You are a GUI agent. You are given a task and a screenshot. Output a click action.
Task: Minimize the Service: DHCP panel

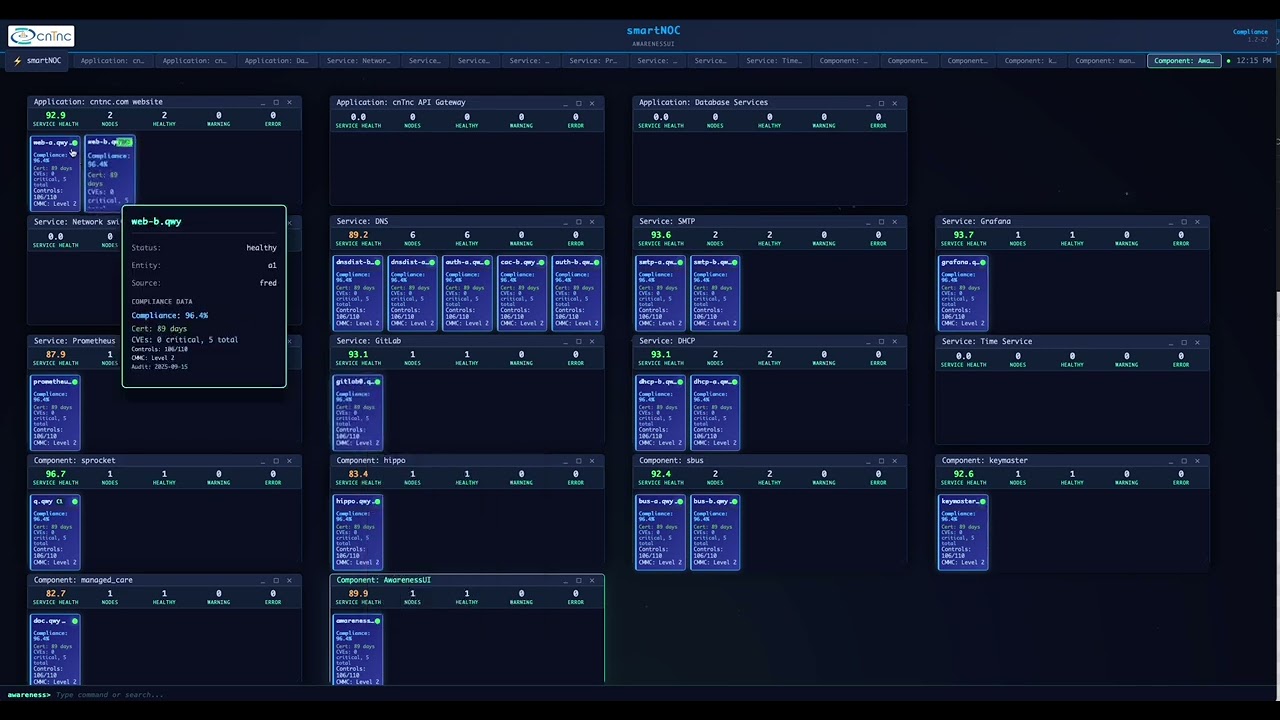tap(867, 341)
